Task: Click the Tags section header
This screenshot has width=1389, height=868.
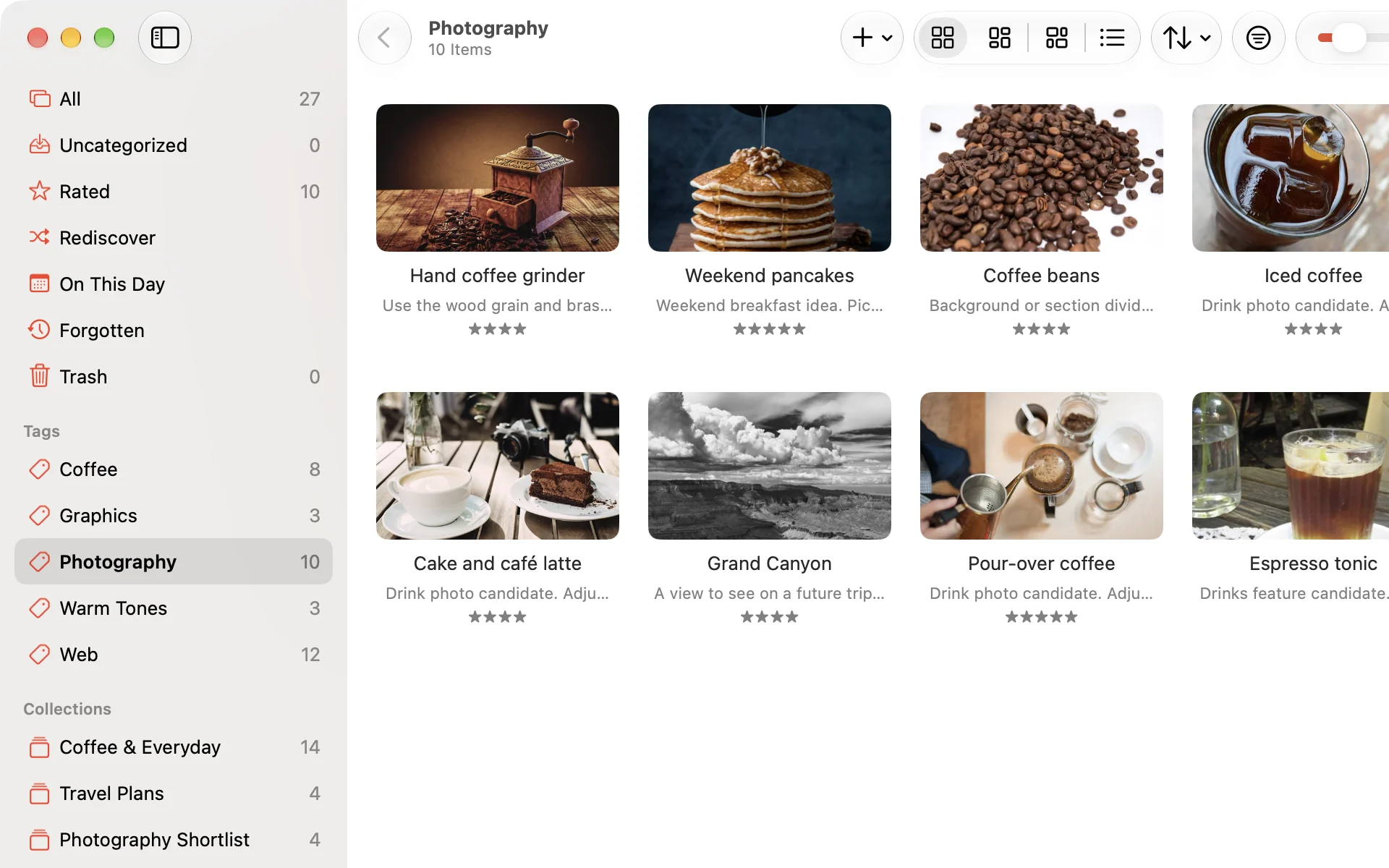Action: pyautogui.click(x=41, y=431)
